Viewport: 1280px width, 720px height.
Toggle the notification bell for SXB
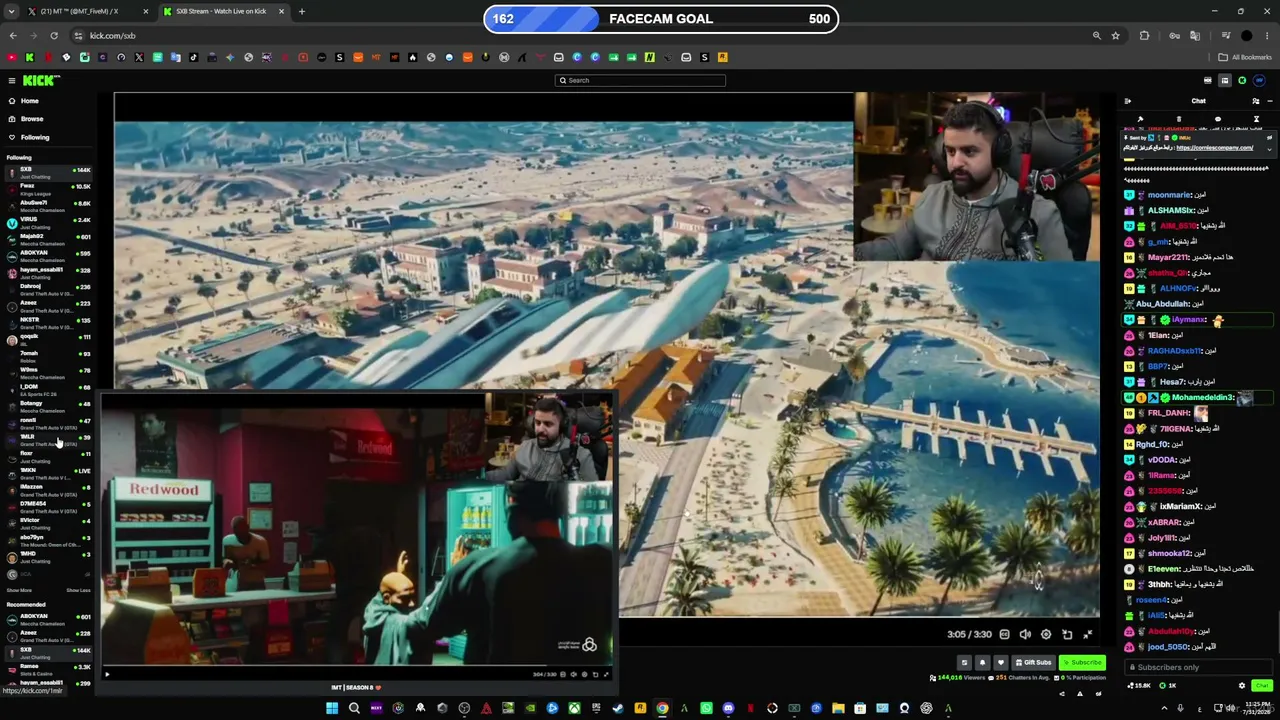tap(982, 662)
